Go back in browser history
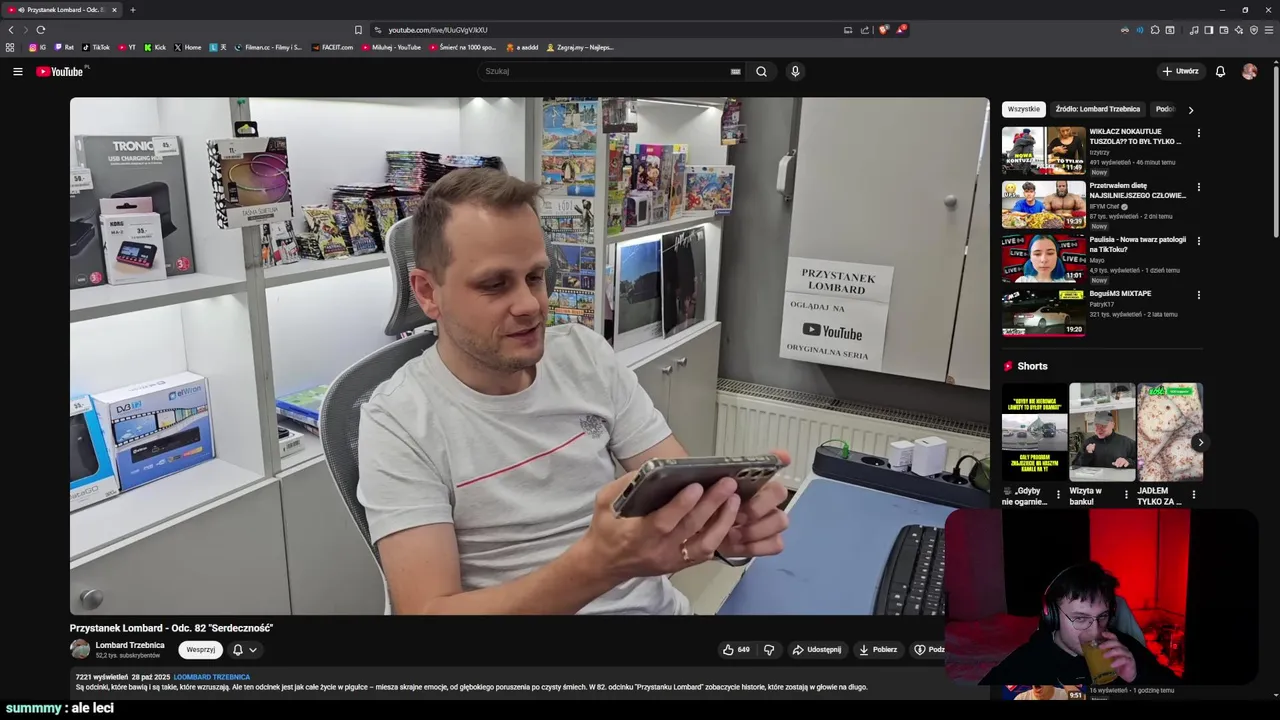The width and height of the screenshot is (1280, 720). pos(11,30)
